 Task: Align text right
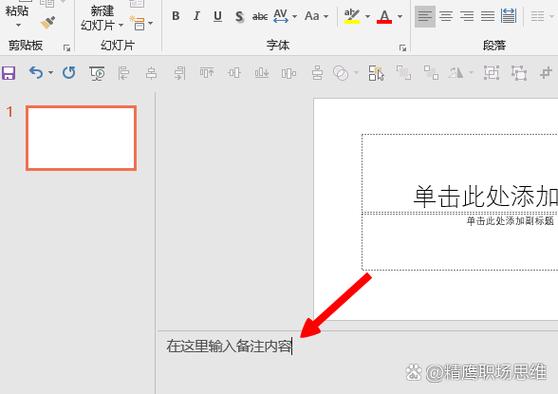(467, 16)
